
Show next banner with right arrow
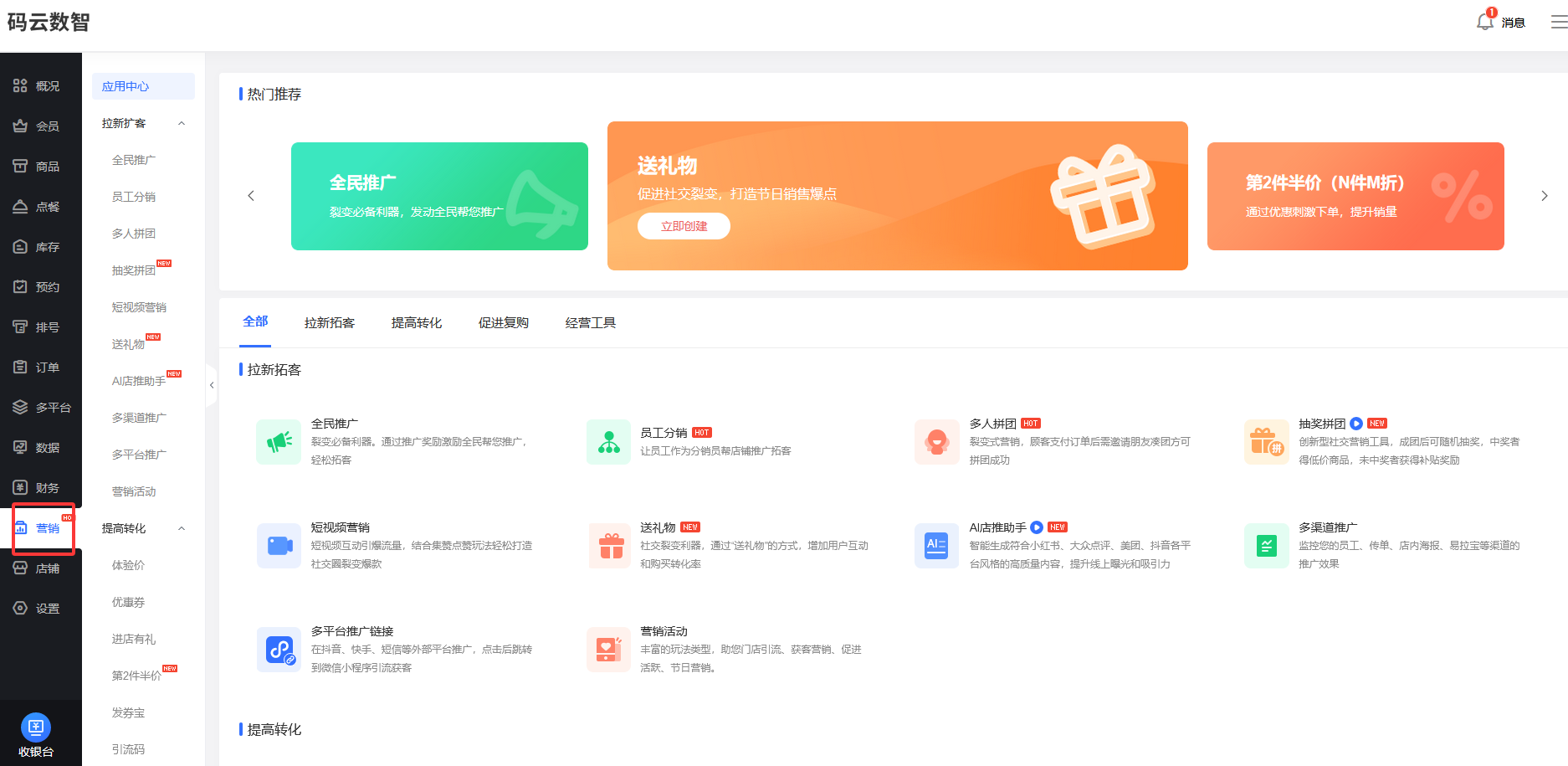(1544, 196)
